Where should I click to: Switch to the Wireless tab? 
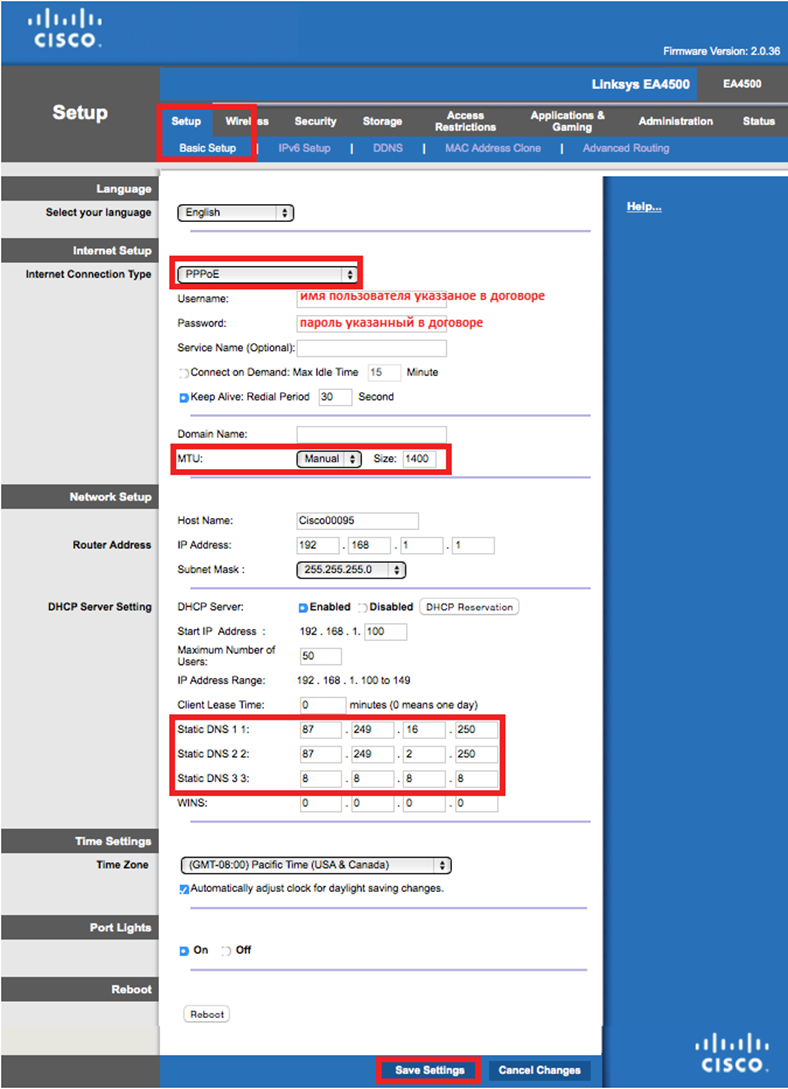coord(246,121)
